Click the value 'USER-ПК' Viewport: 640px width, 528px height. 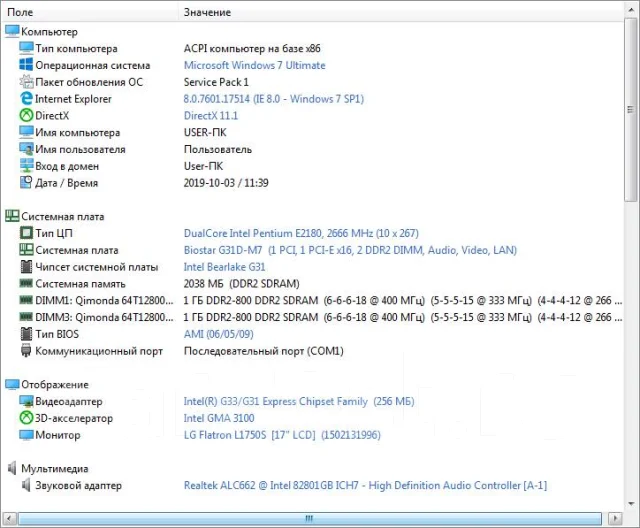click(x=205, y=133)
